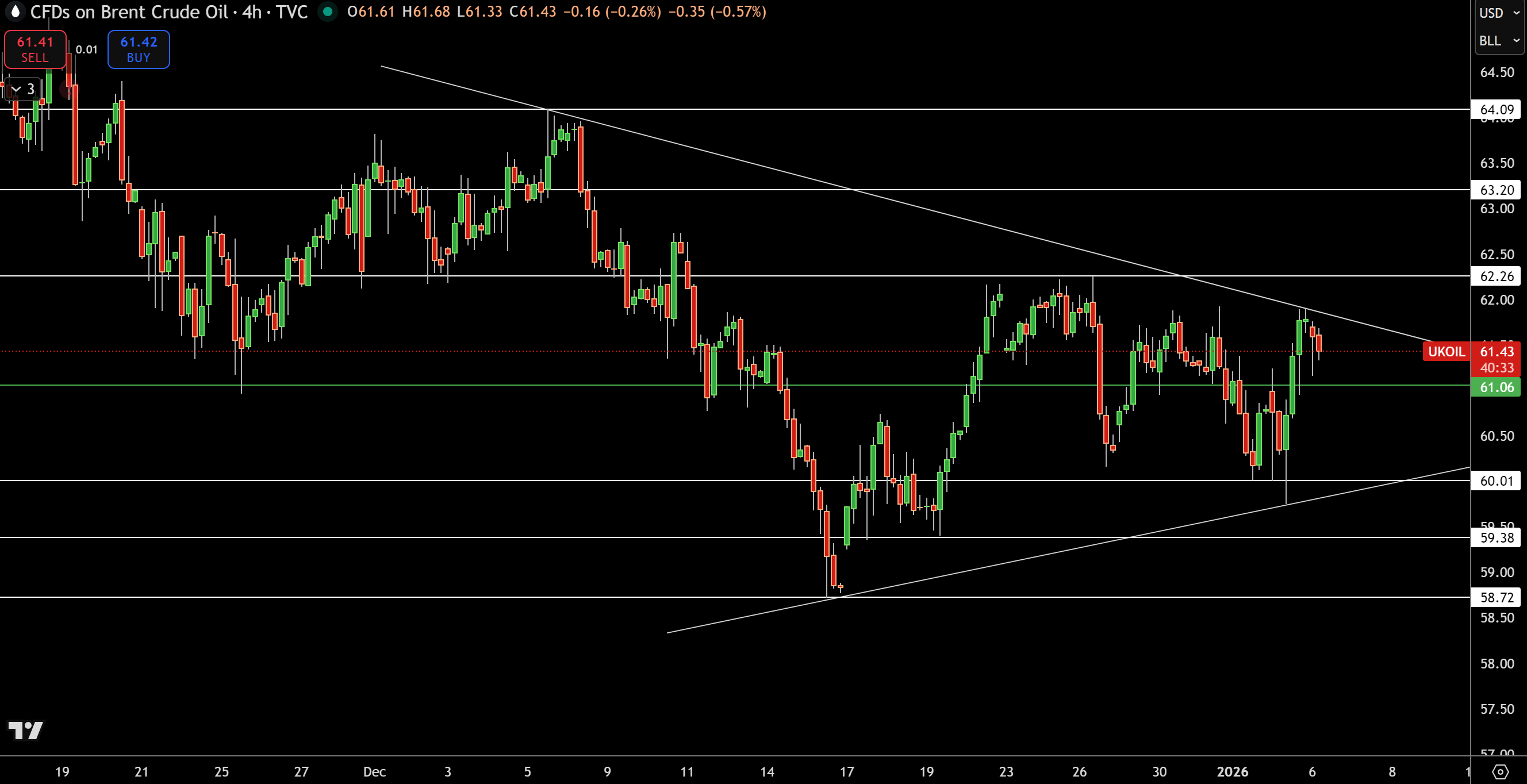Screen dimensions: 1527x784
Task: Click the 62.00 price scale label
Action: click(x=1497, y=300)
